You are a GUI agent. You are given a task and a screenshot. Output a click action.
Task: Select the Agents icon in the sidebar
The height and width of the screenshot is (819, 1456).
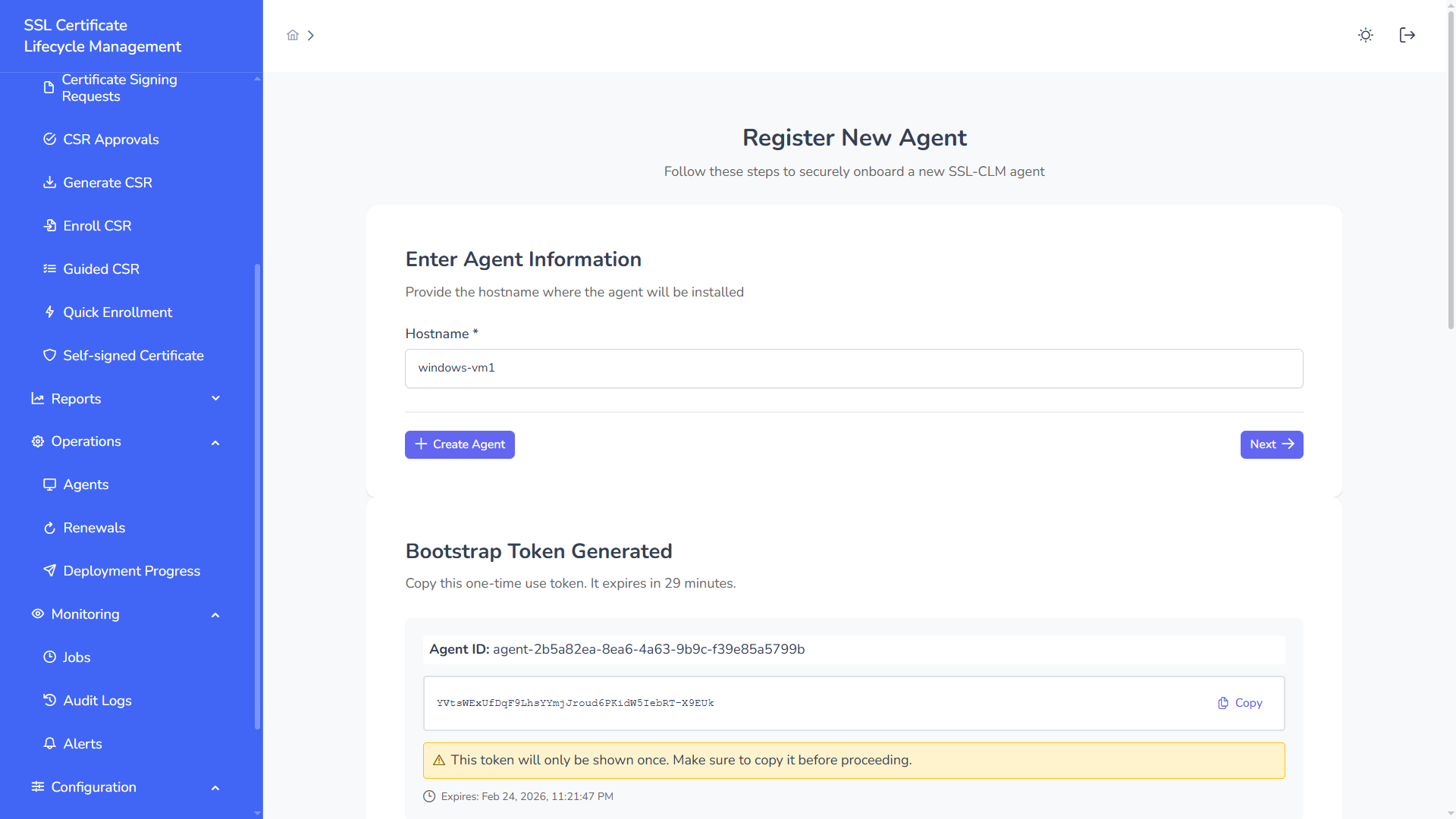[x=49, y=485]
